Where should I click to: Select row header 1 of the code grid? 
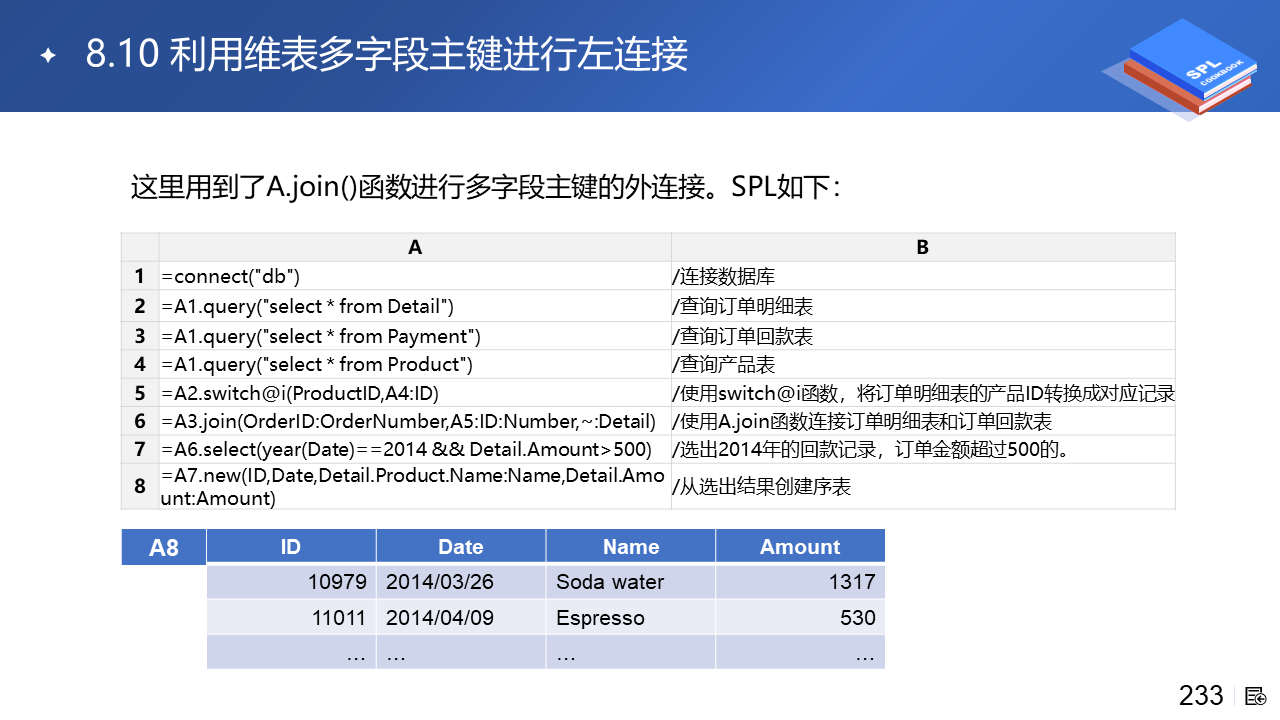click(140, 276)
